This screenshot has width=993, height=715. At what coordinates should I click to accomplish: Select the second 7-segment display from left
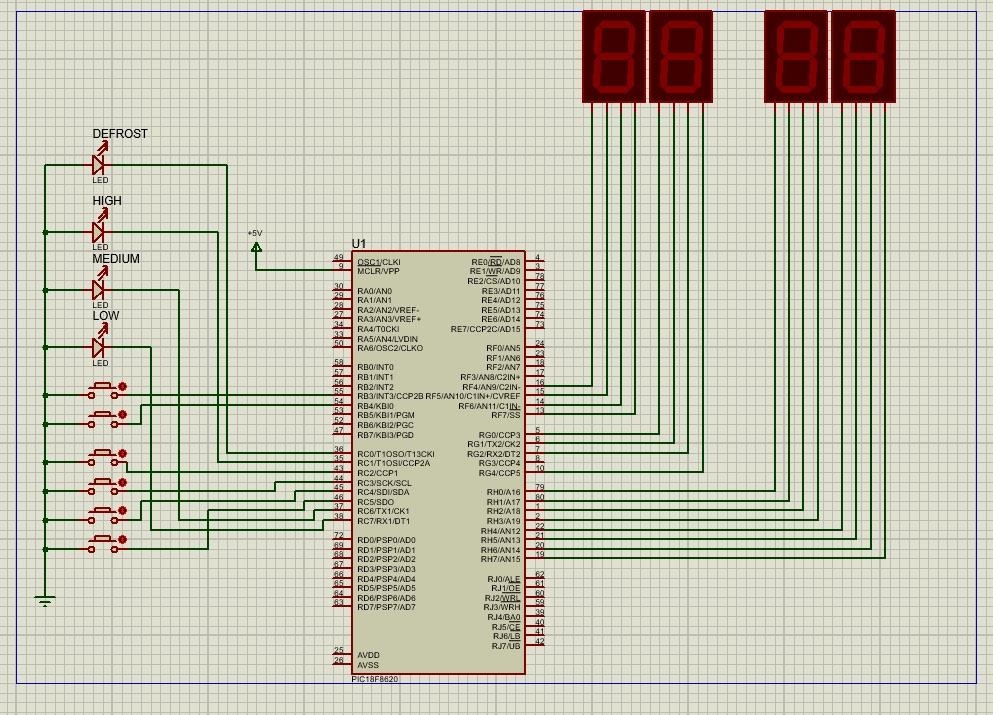[681, 56]
